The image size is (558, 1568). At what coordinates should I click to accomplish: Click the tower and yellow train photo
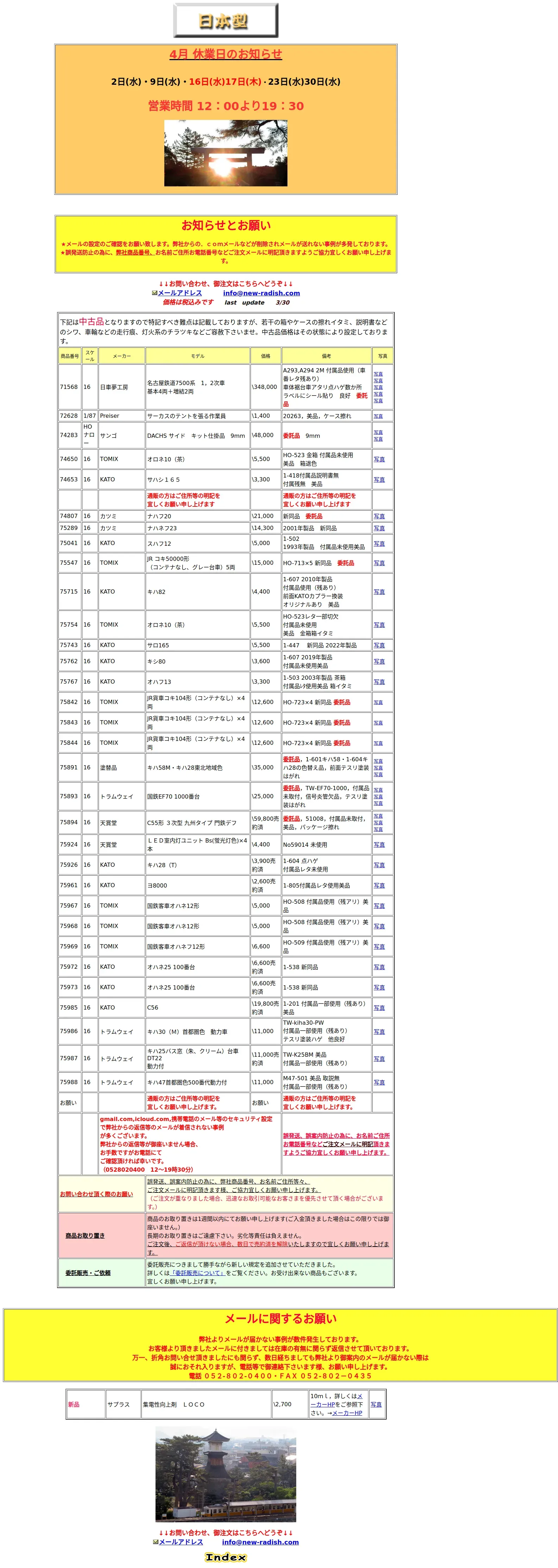coord(226,1474)
